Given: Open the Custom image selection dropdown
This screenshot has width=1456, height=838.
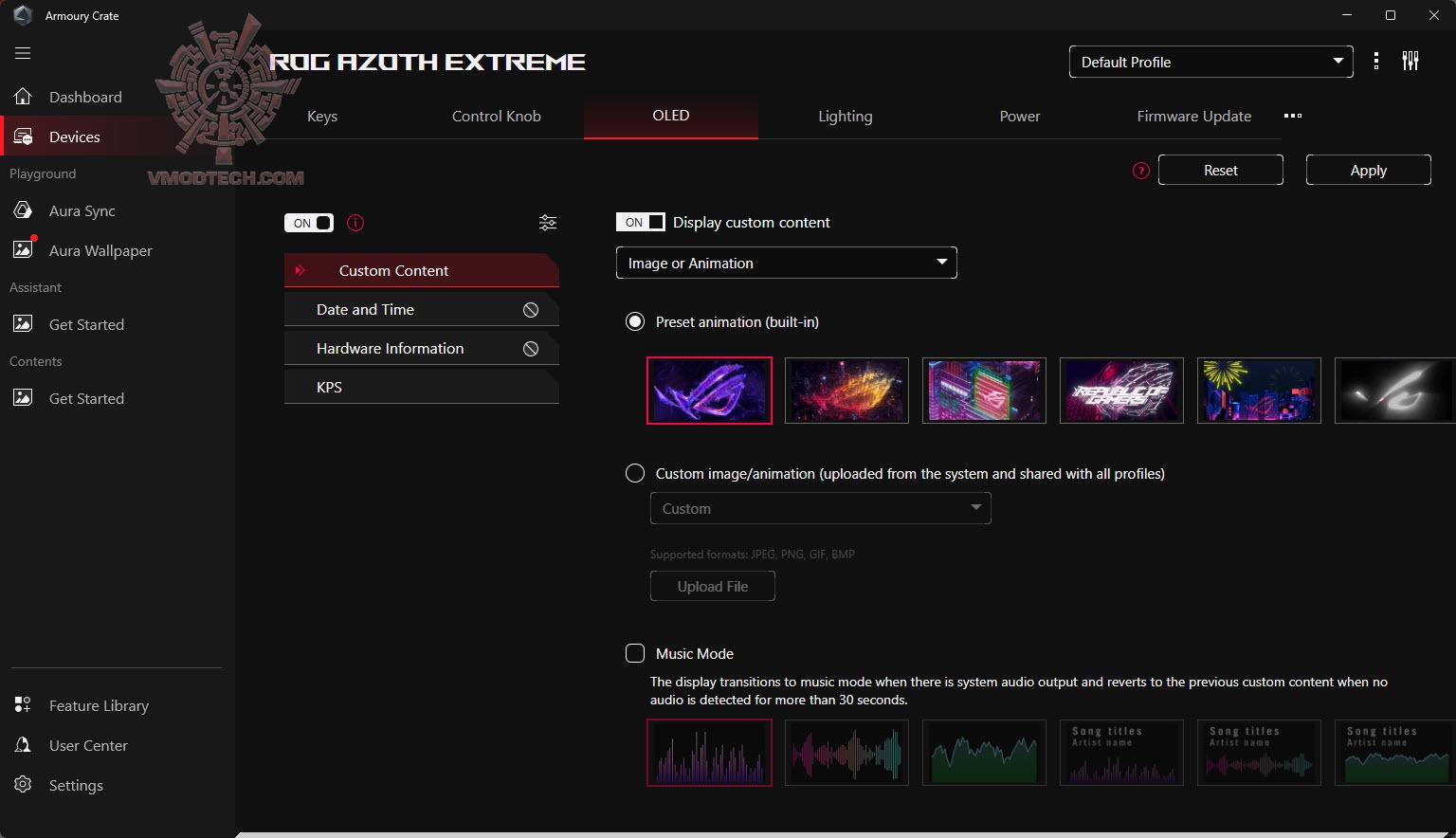Looking at the screenshot, I should pyautogui.click(x=821, y=508).
